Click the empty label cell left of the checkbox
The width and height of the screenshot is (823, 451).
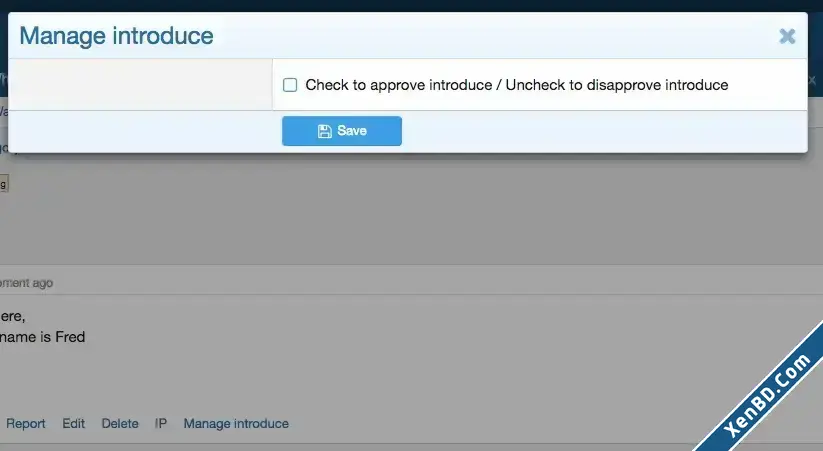click(140, 85)
